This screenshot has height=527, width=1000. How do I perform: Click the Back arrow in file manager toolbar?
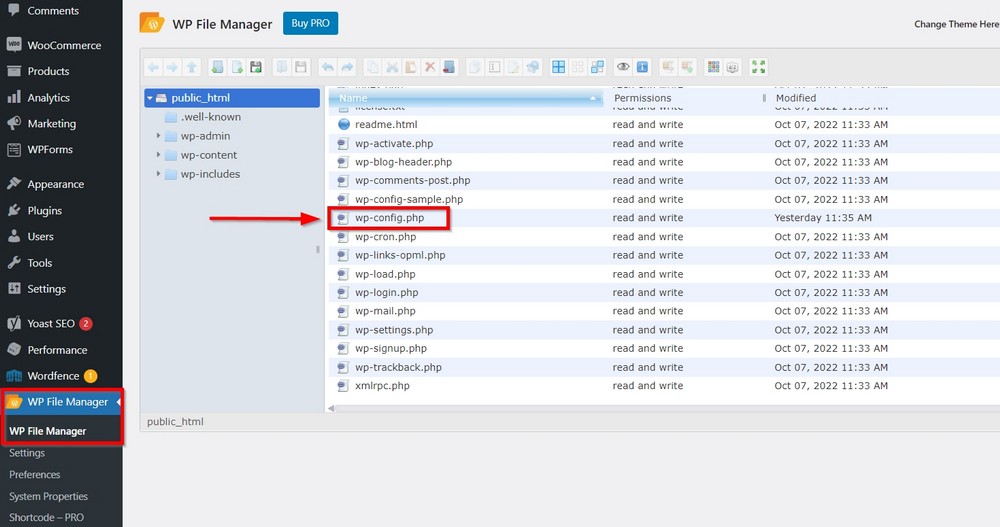153,67
